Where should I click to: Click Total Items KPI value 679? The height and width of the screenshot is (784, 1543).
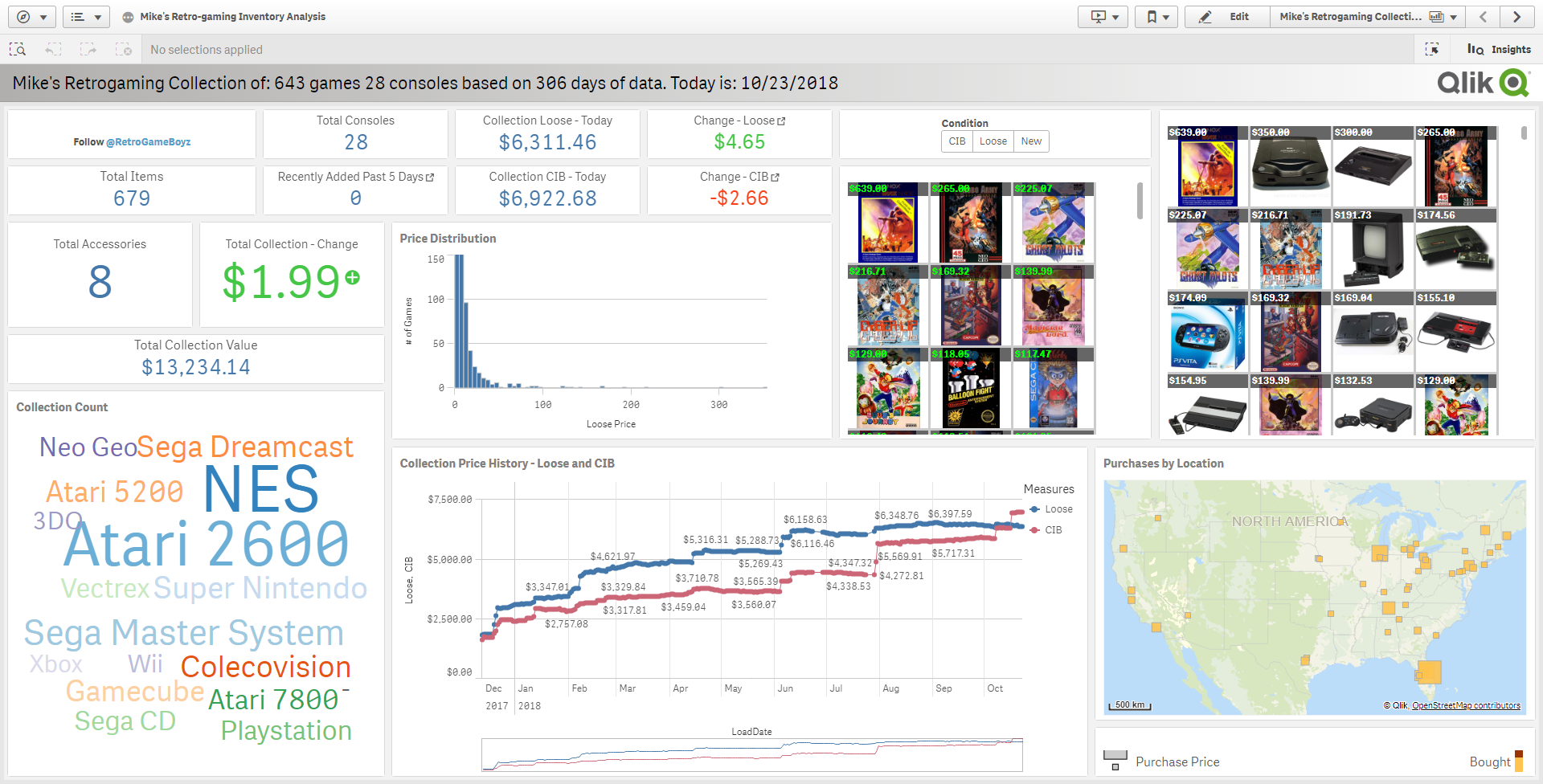[132, 198]
